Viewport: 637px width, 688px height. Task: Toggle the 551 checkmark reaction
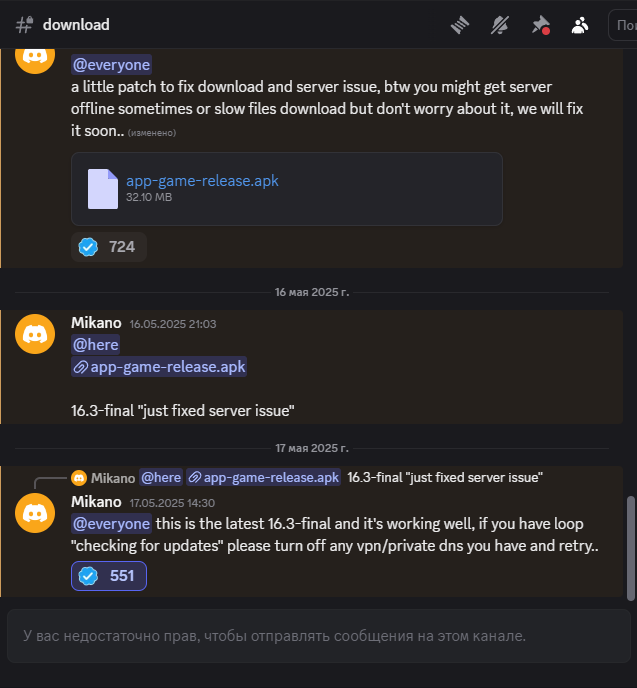[109, 576]
